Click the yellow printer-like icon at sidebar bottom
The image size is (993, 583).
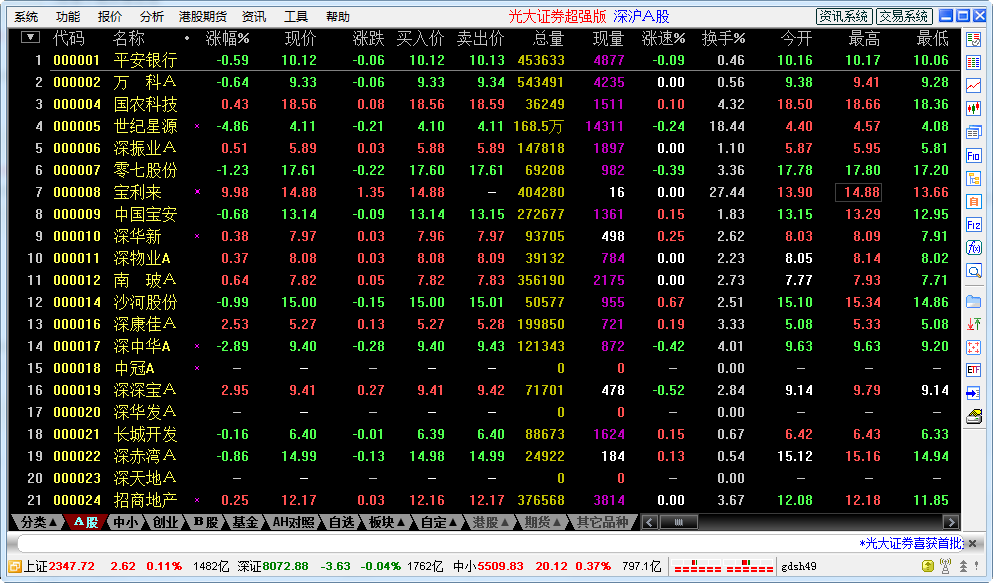click(973, 417)
